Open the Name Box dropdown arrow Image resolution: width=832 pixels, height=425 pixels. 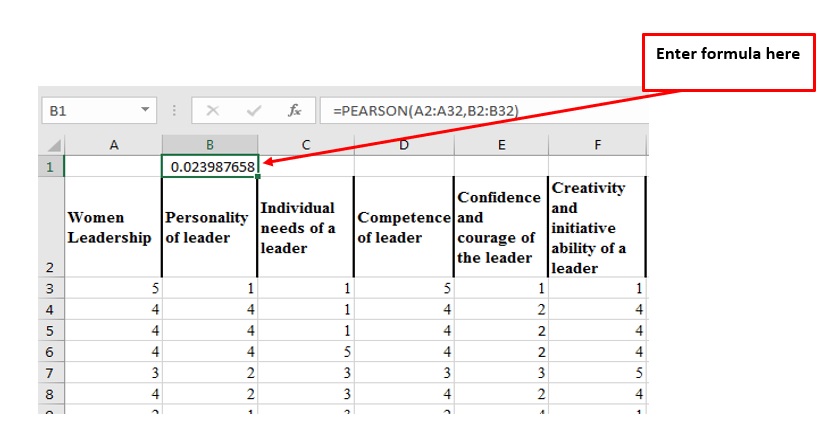click(145, 110)
